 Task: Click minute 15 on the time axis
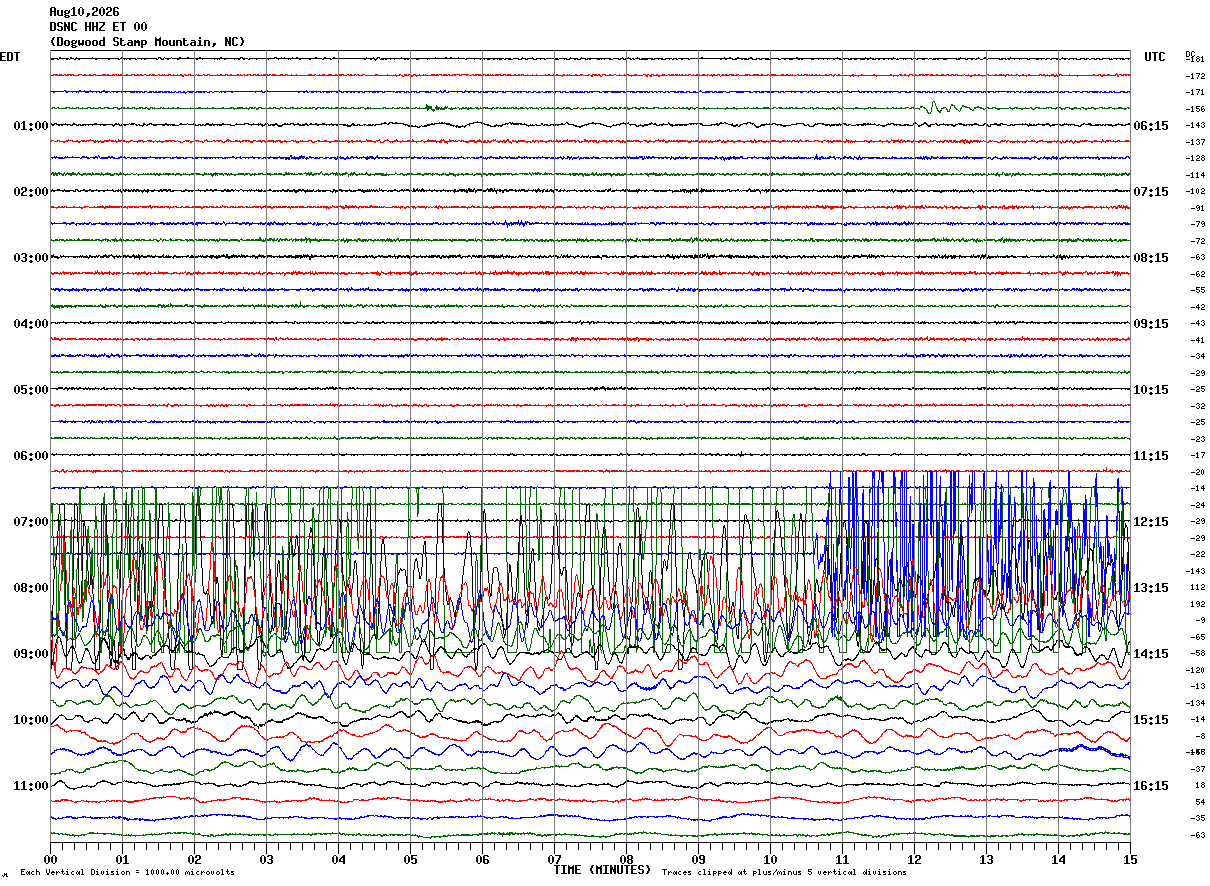[1130, 859]
